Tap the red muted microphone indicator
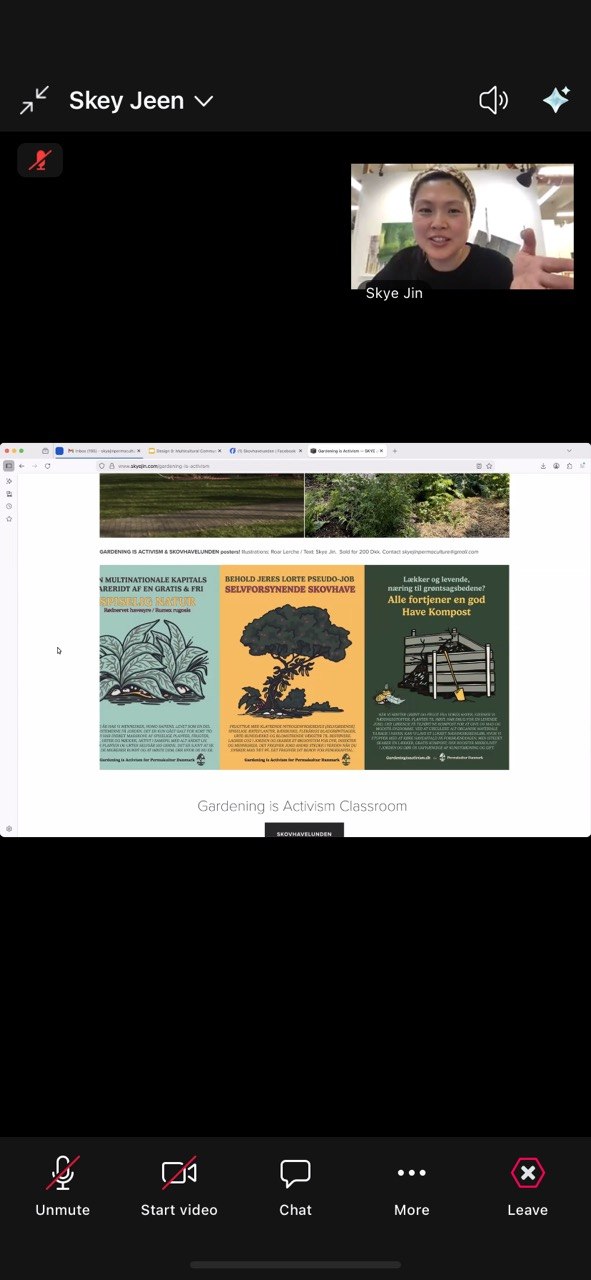This screenshot has width=591, height=1280. tap(40, 160)
